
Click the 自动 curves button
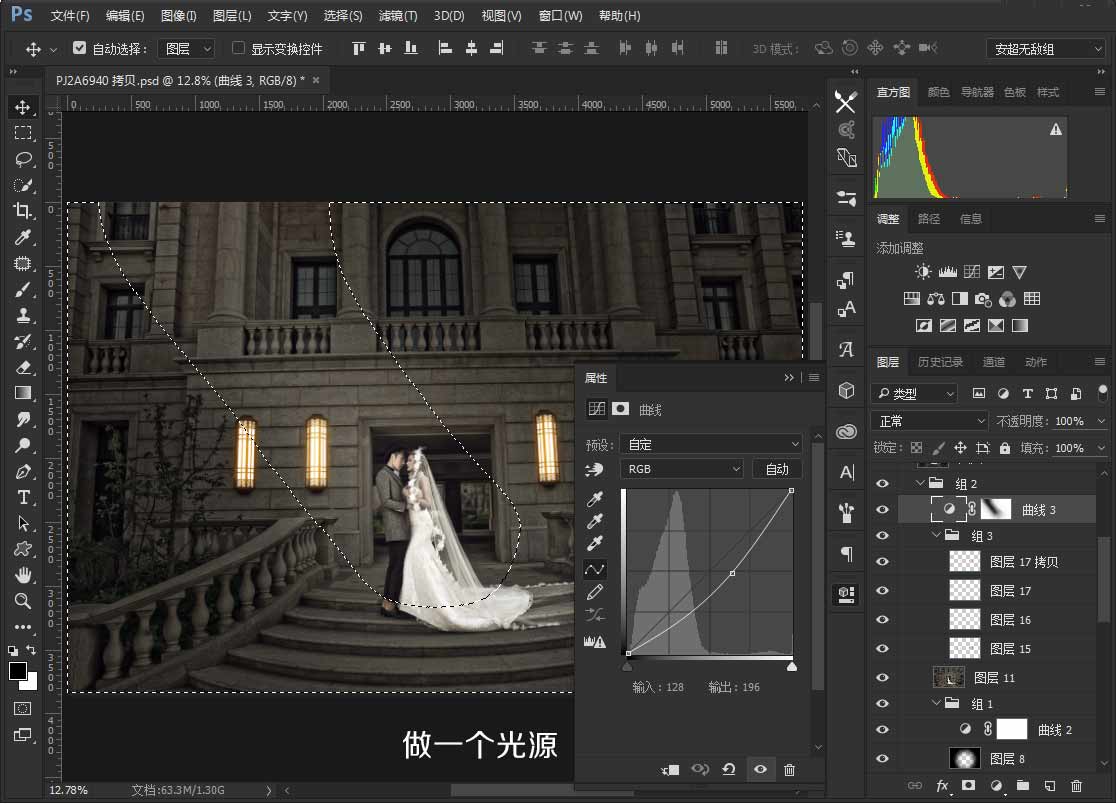click(x=777, y=468)
